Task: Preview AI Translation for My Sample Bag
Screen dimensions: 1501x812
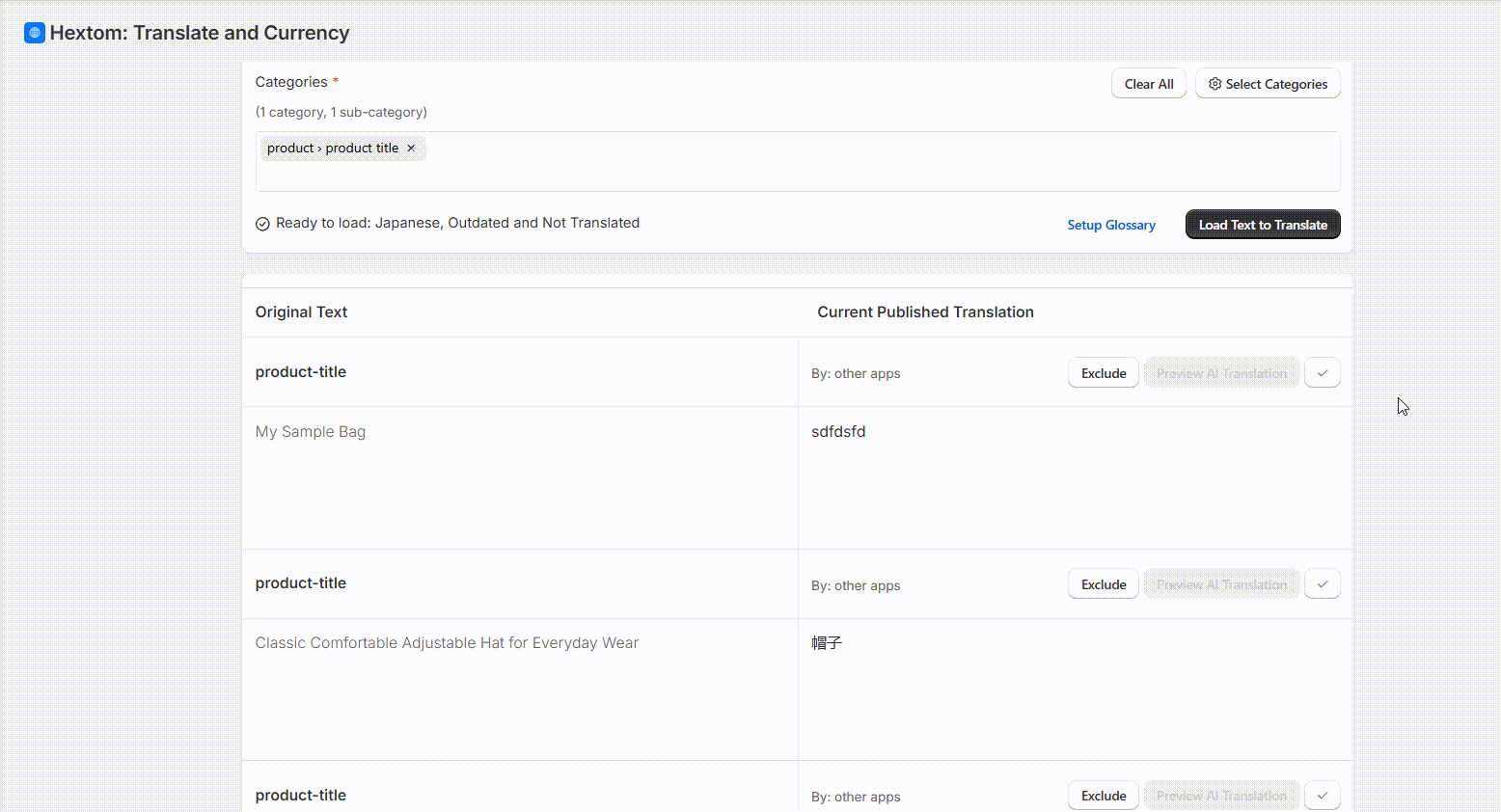Action: click(1221, 373)
